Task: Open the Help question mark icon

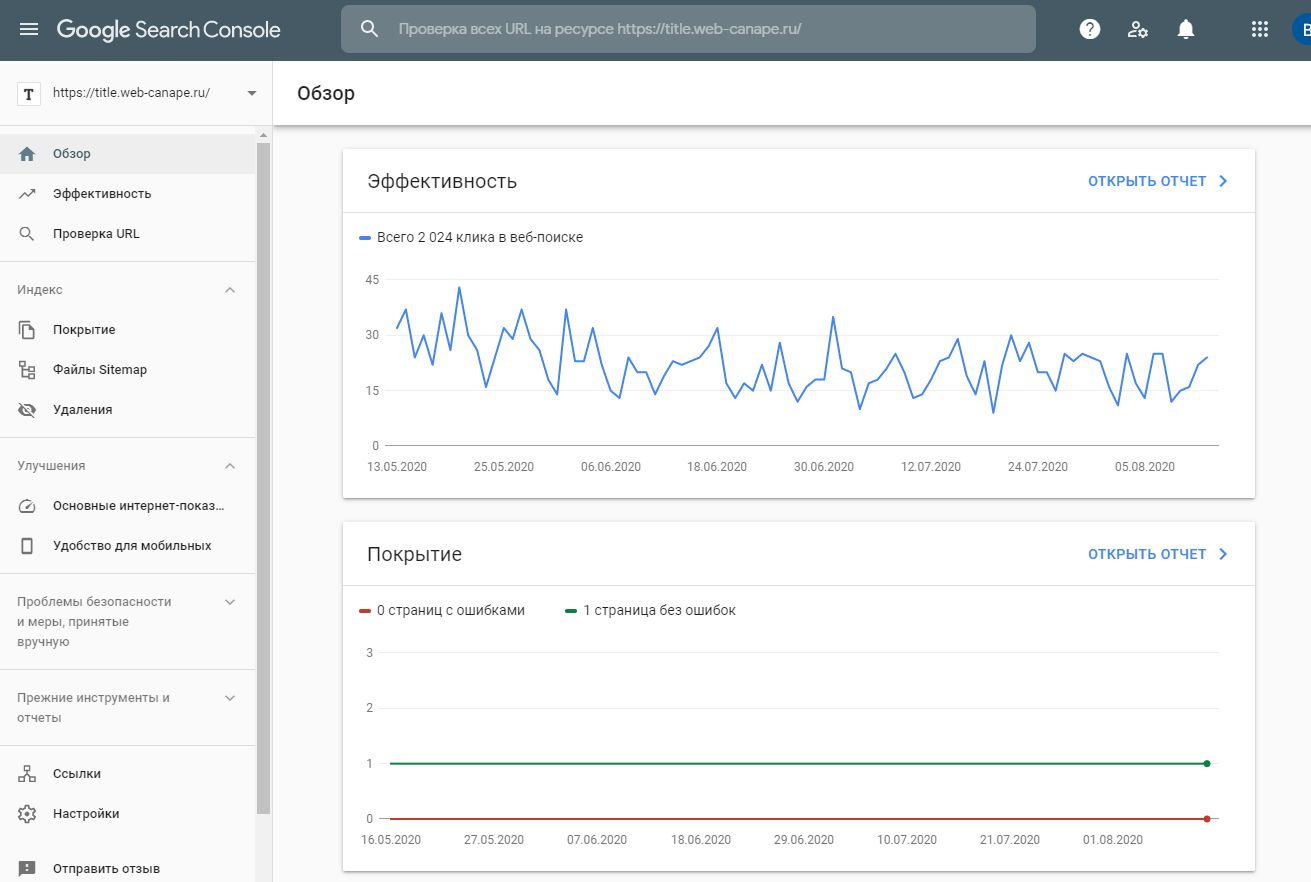Action: click(x=1090, y=29)
